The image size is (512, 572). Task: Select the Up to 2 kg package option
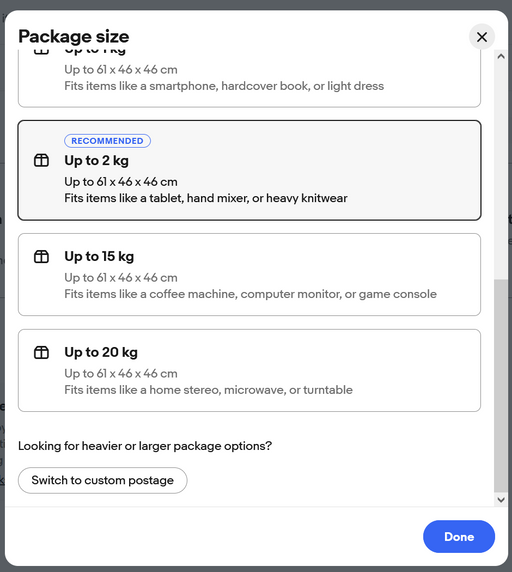[249, 170]
